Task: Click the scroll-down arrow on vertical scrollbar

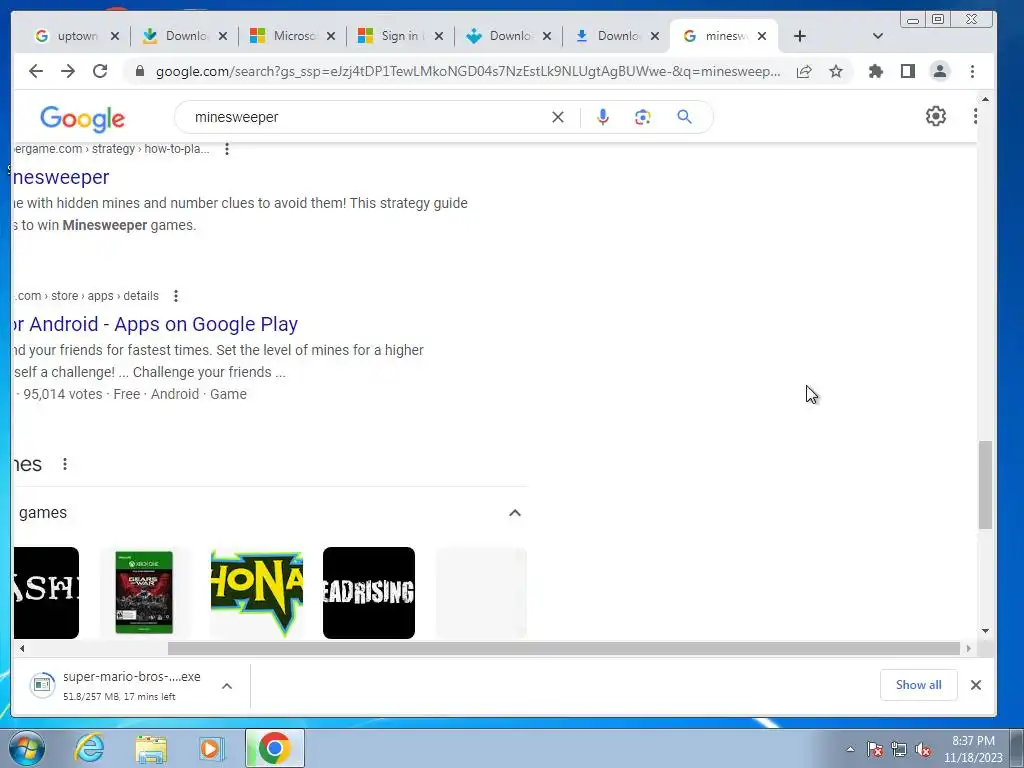Action: coord(985,631)
